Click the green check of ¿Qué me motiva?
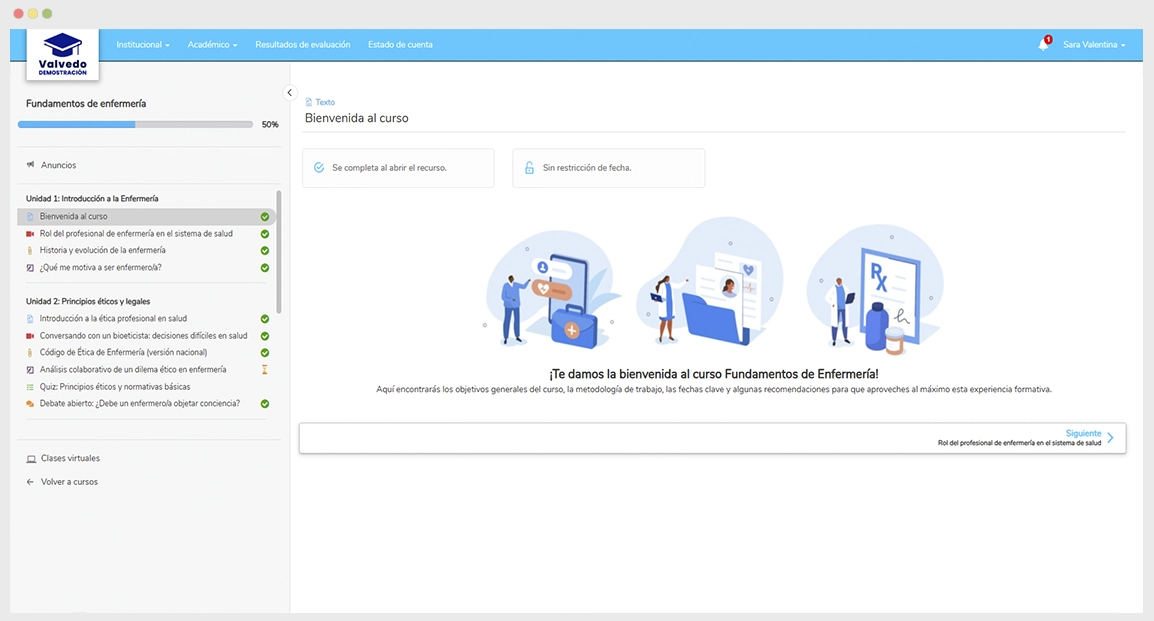 tap(265, 268)
